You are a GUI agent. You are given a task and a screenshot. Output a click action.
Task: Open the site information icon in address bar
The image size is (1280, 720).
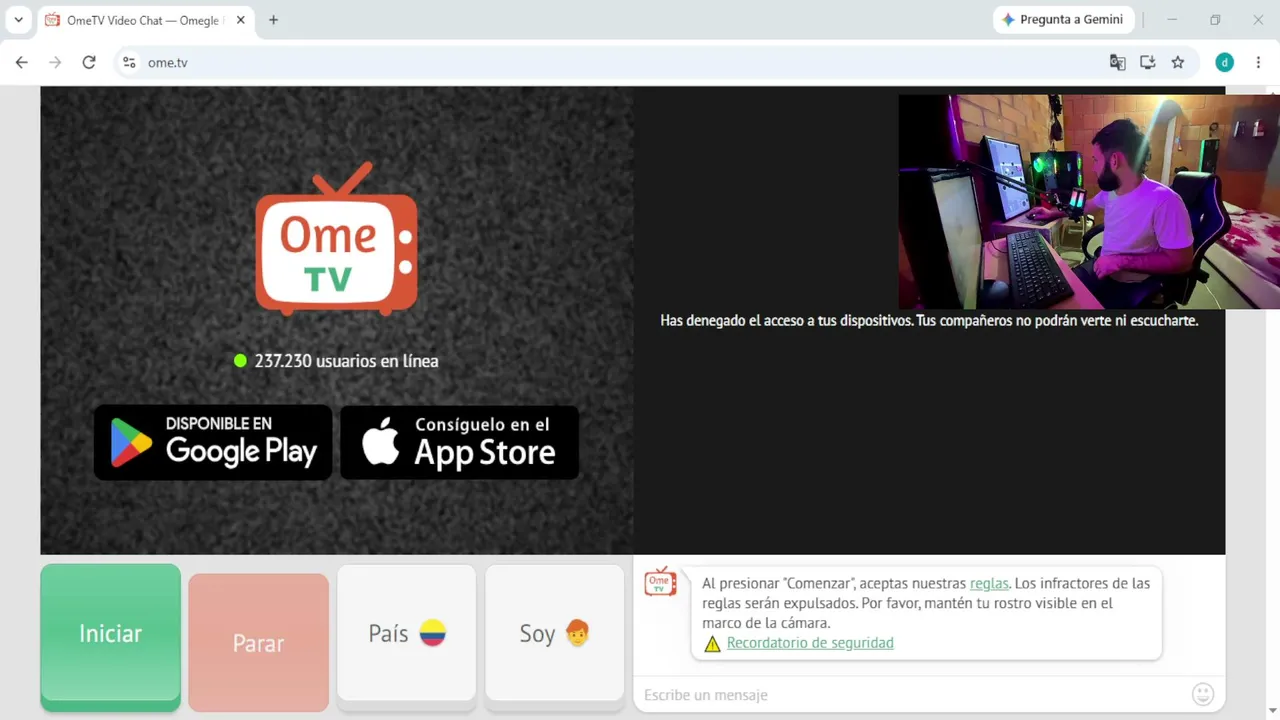coord(129,62)
